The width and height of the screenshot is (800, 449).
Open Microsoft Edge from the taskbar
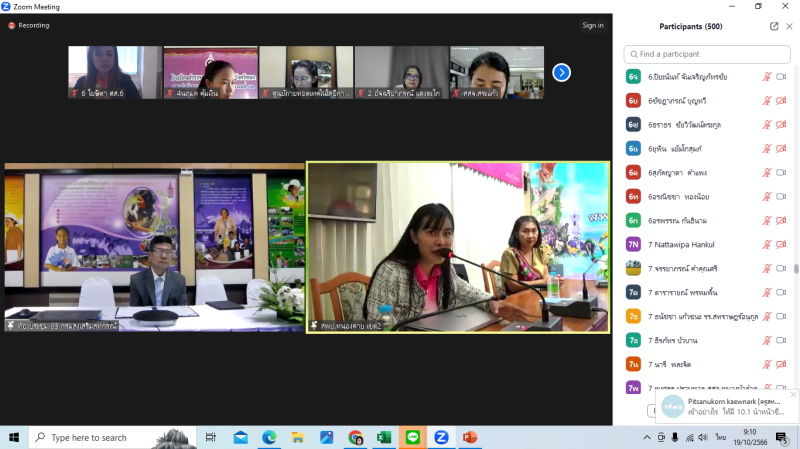point(269,438)
